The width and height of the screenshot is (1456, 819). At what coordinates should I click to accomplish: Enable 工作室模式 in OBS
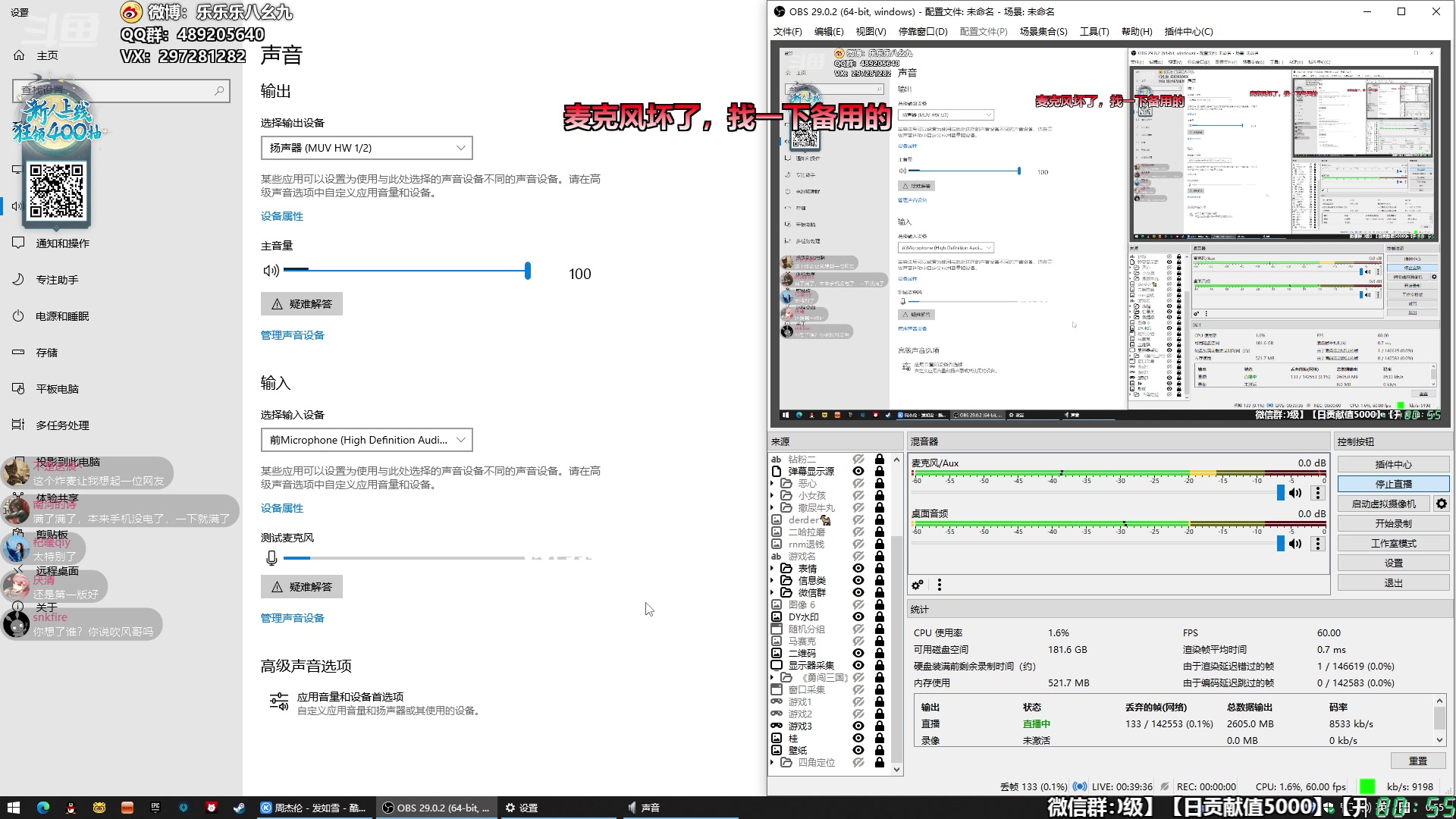tap(1393, 543)
